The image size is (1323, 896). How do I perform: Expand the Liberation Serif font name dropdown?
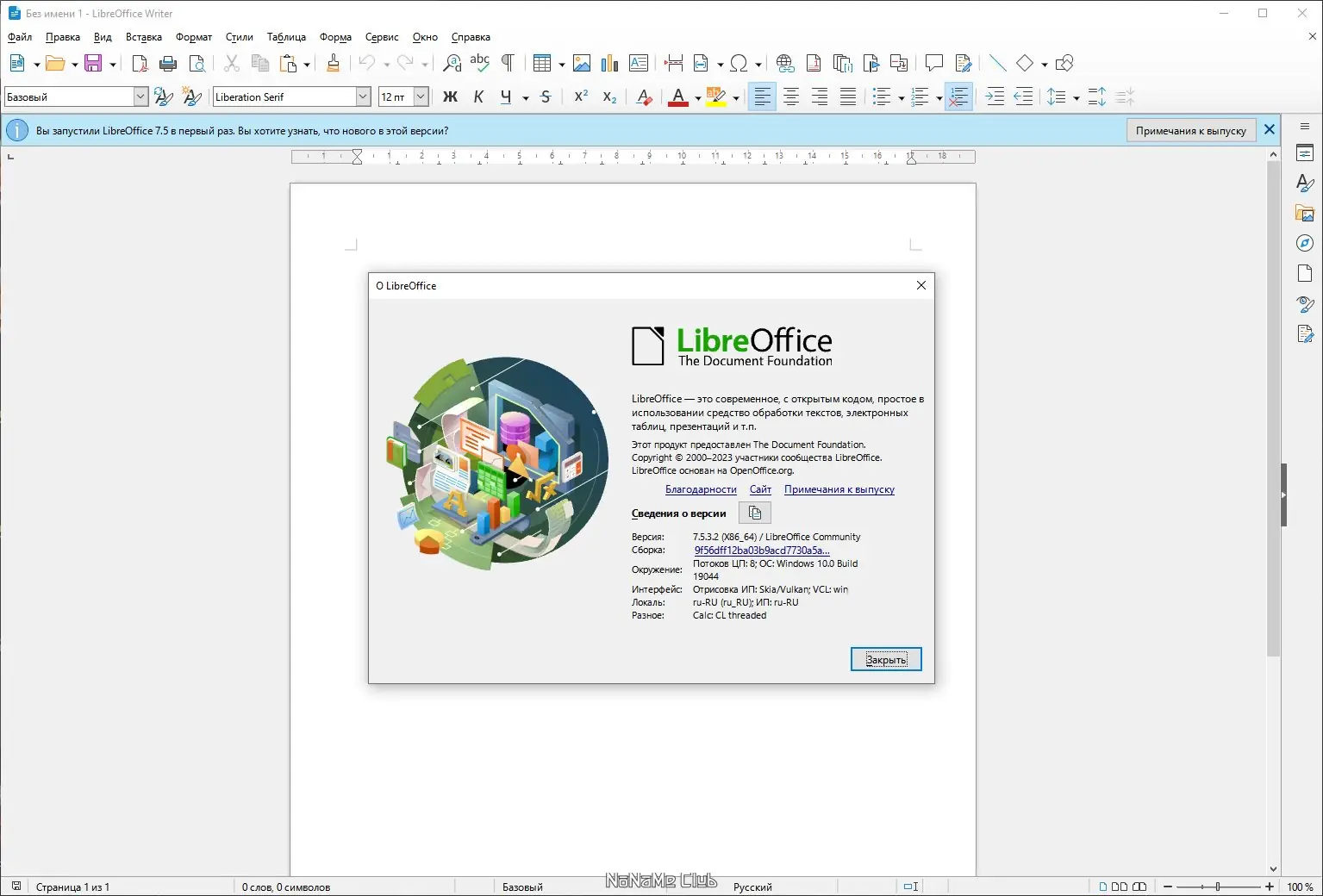pos(363,97)
